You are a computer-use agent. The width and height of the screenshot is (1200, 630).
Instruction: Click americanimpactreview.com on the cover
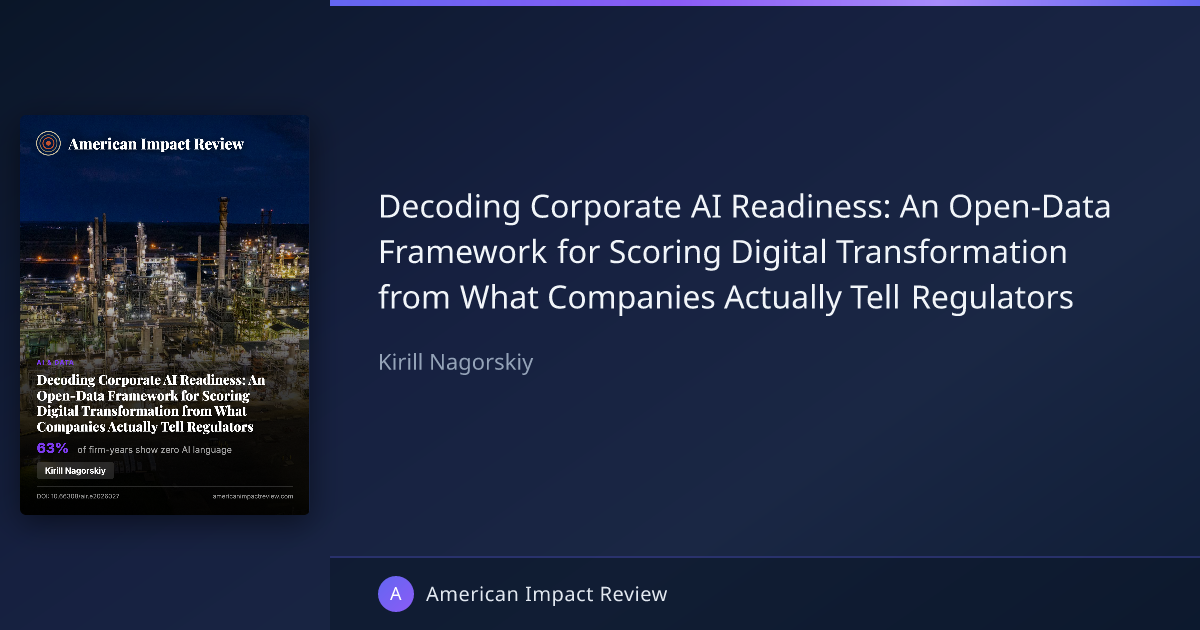point(253,496)
